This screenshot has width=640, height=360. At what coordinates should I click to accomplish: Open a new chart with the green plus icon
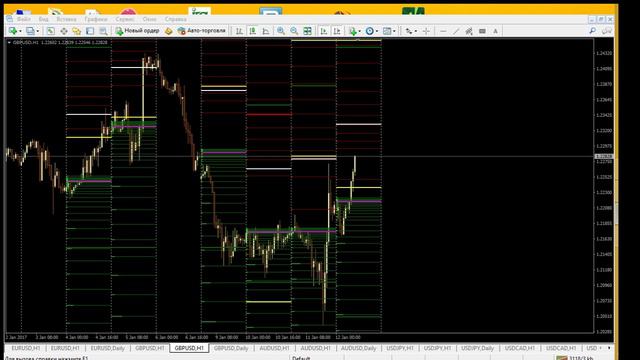coord(13,31)
